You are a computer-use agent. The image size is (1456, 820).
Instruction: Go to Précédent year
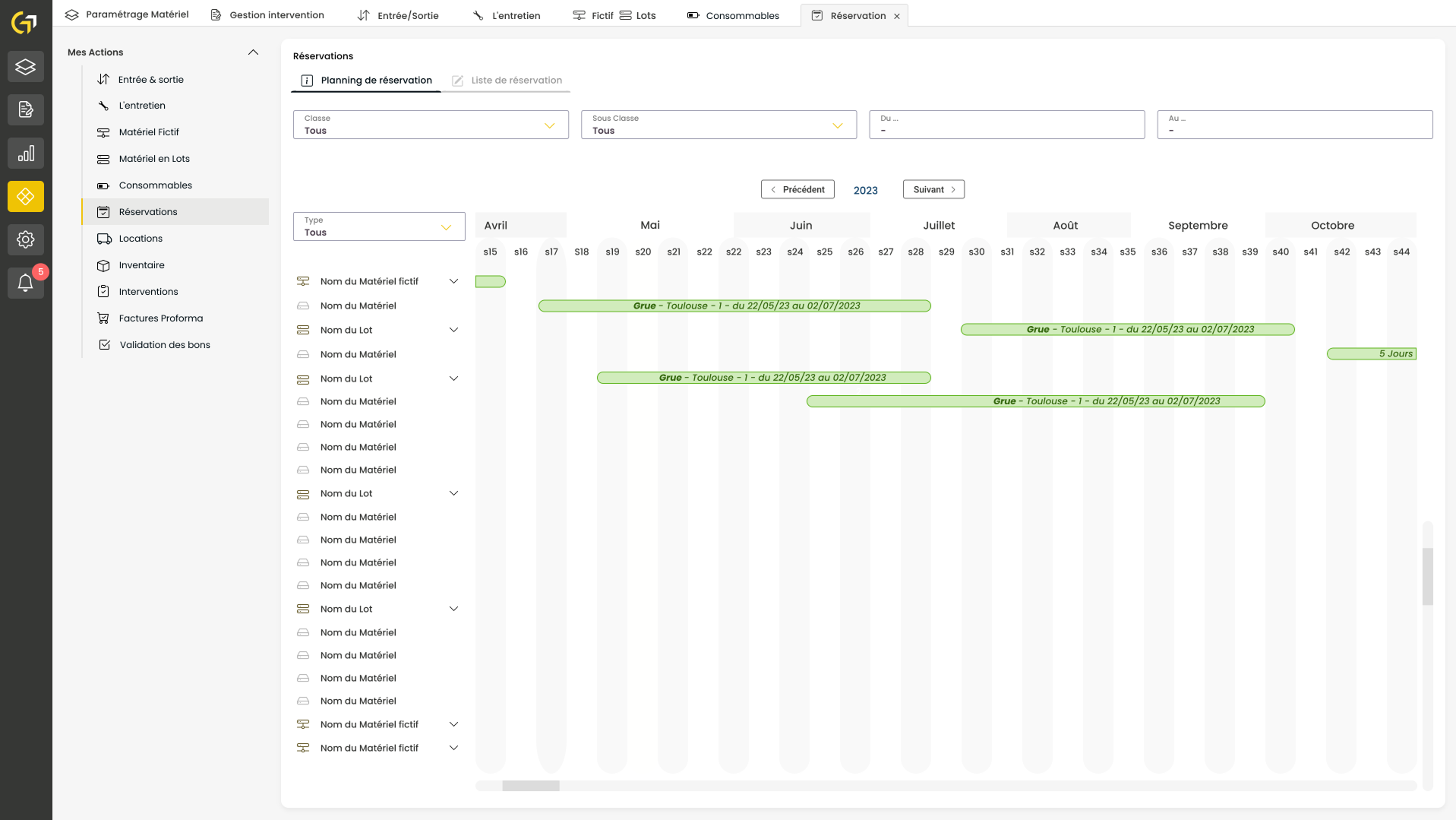click(x=797, y=189)
